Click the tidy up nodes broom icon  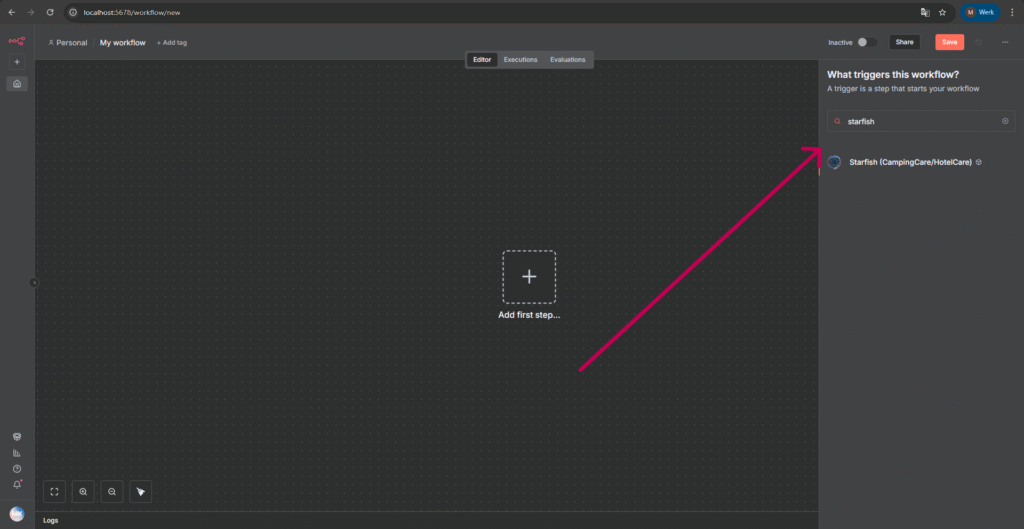pyautogui.click(x=141, y=491)
